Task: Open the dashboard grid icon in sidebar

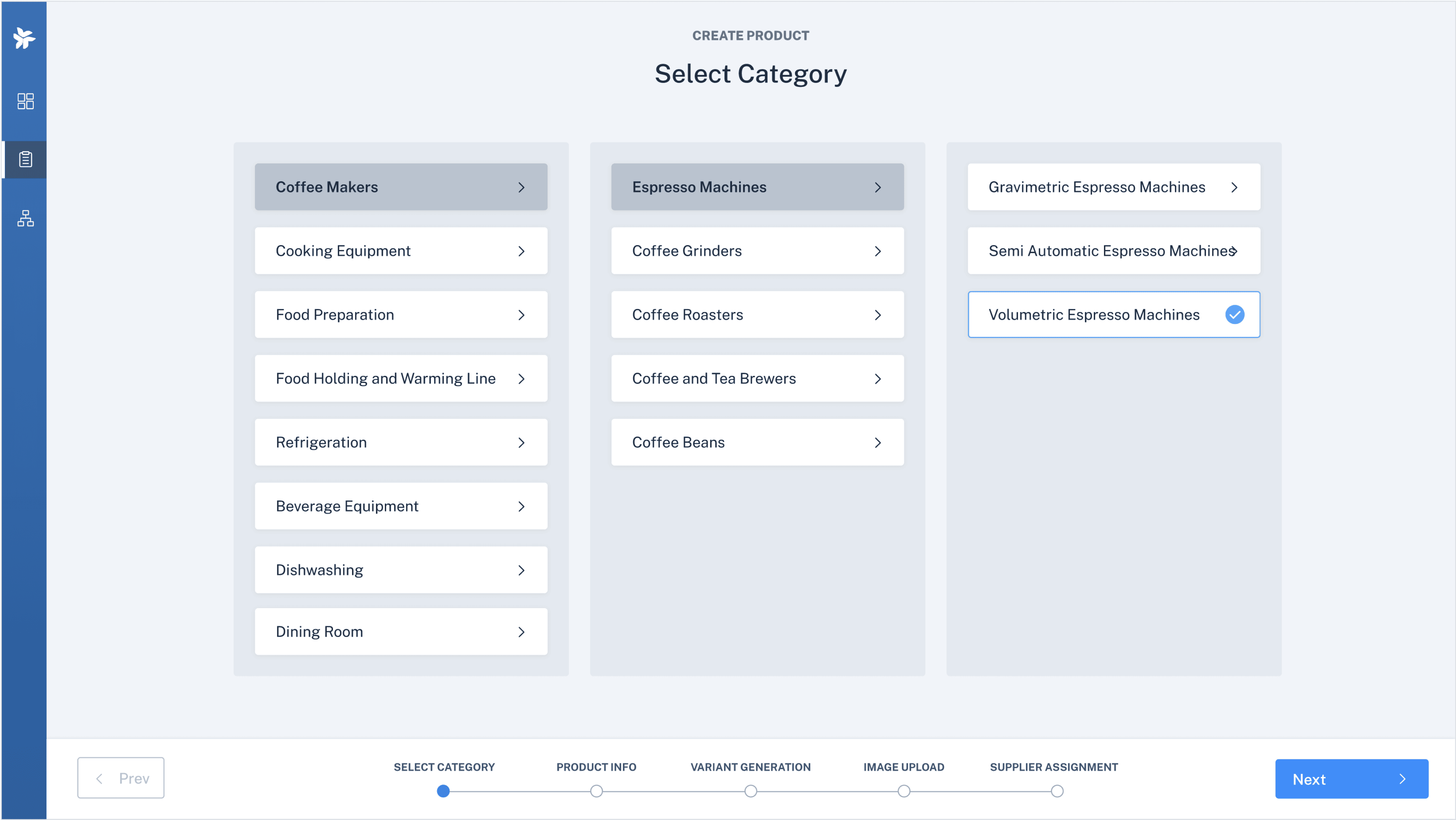Action: point(26,101)
